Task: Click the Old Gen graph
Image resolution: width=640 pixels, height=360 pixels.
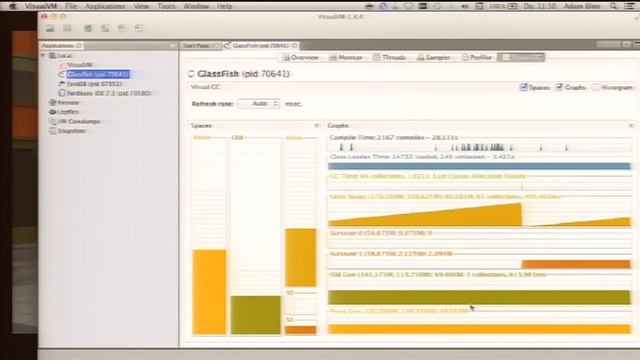Action: coord(480,297)
